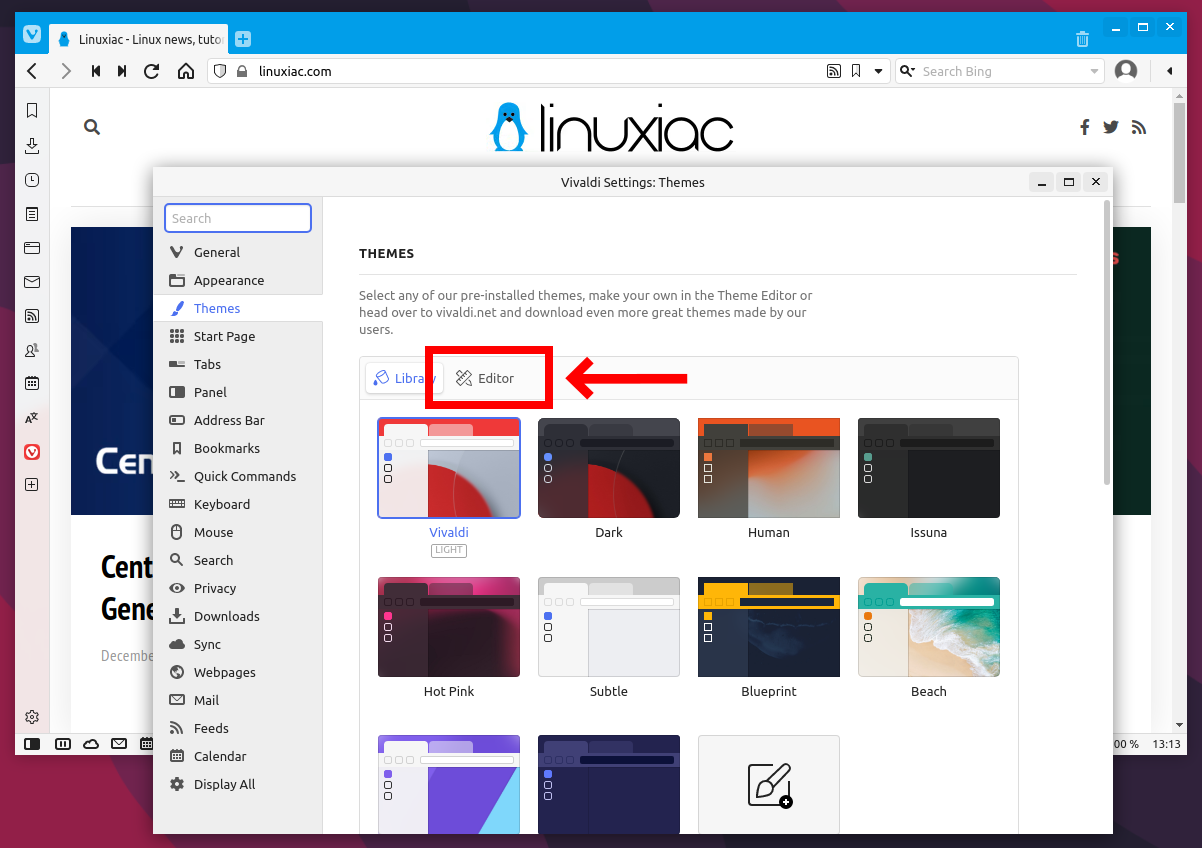Image resolution: width=1202 pixels, height=848 pixels.
Task: Select the Human theme thumbnail
Action: click(769, 468)
